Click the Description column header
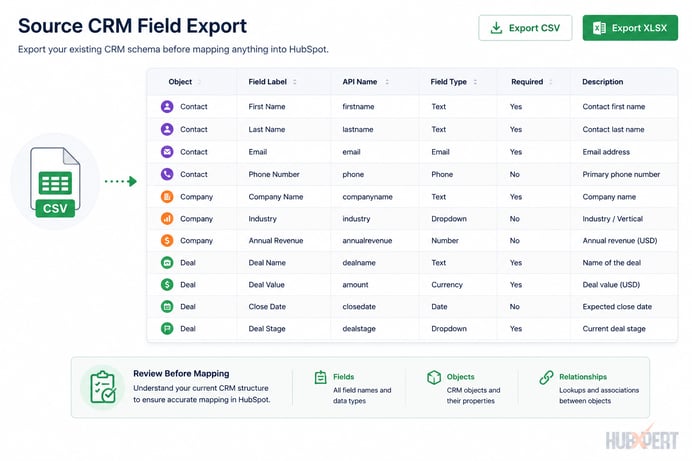Screen dimensions: 692x461 pyautogui.click(x=602, y=82)
